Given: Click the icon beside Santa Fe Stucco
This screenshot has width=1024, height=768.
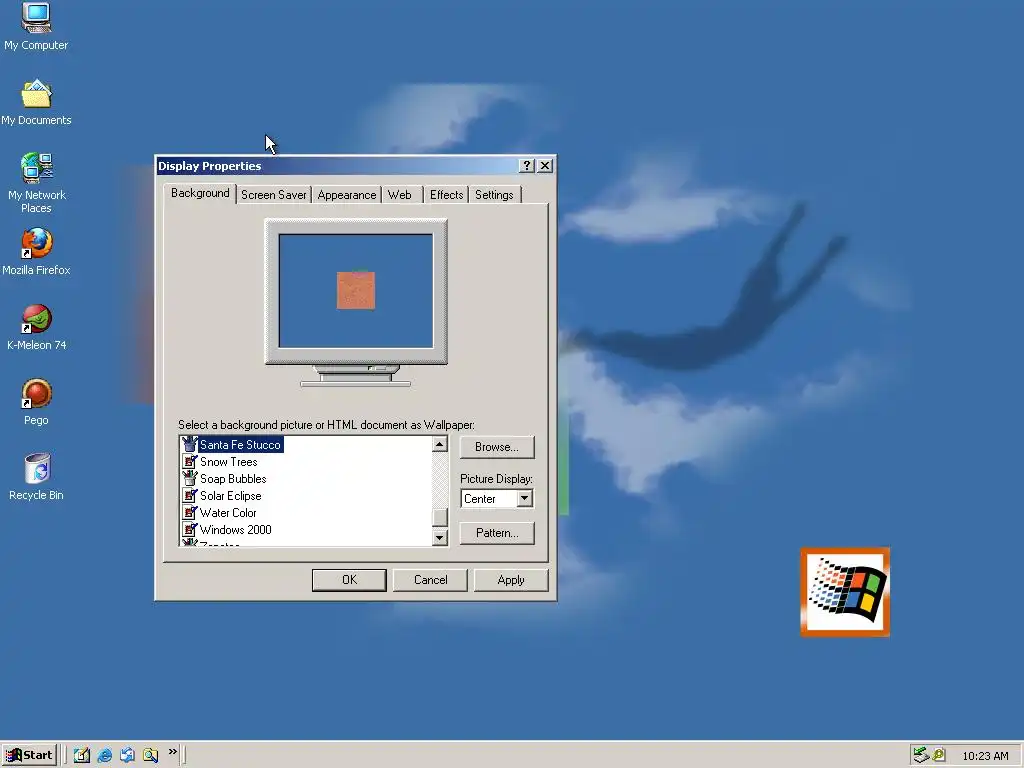Looking at the screenshot, I should point(189,445).
